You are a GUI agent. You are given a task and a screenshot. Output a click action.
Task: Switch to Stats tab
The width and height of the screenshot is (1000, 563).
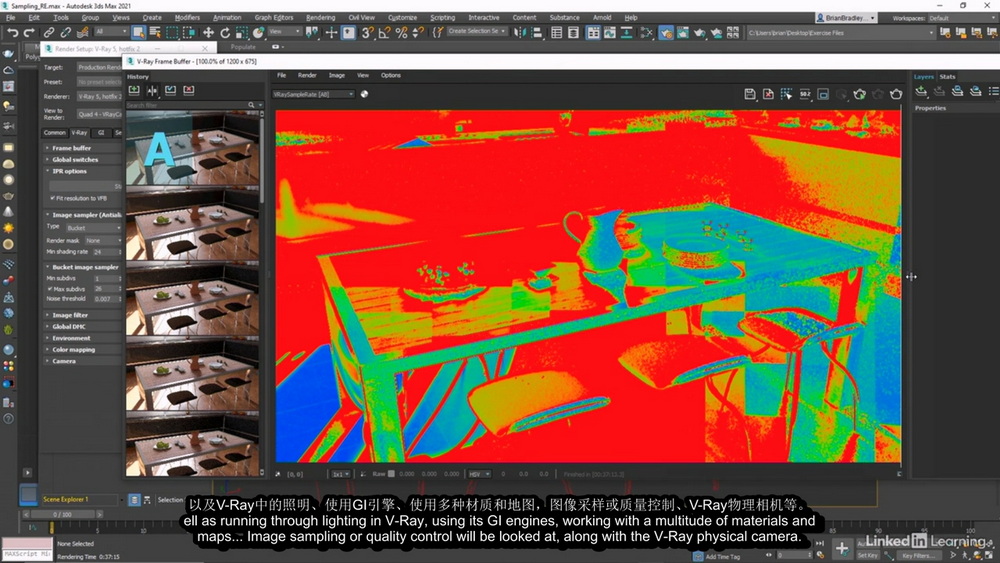coord(947,77)
